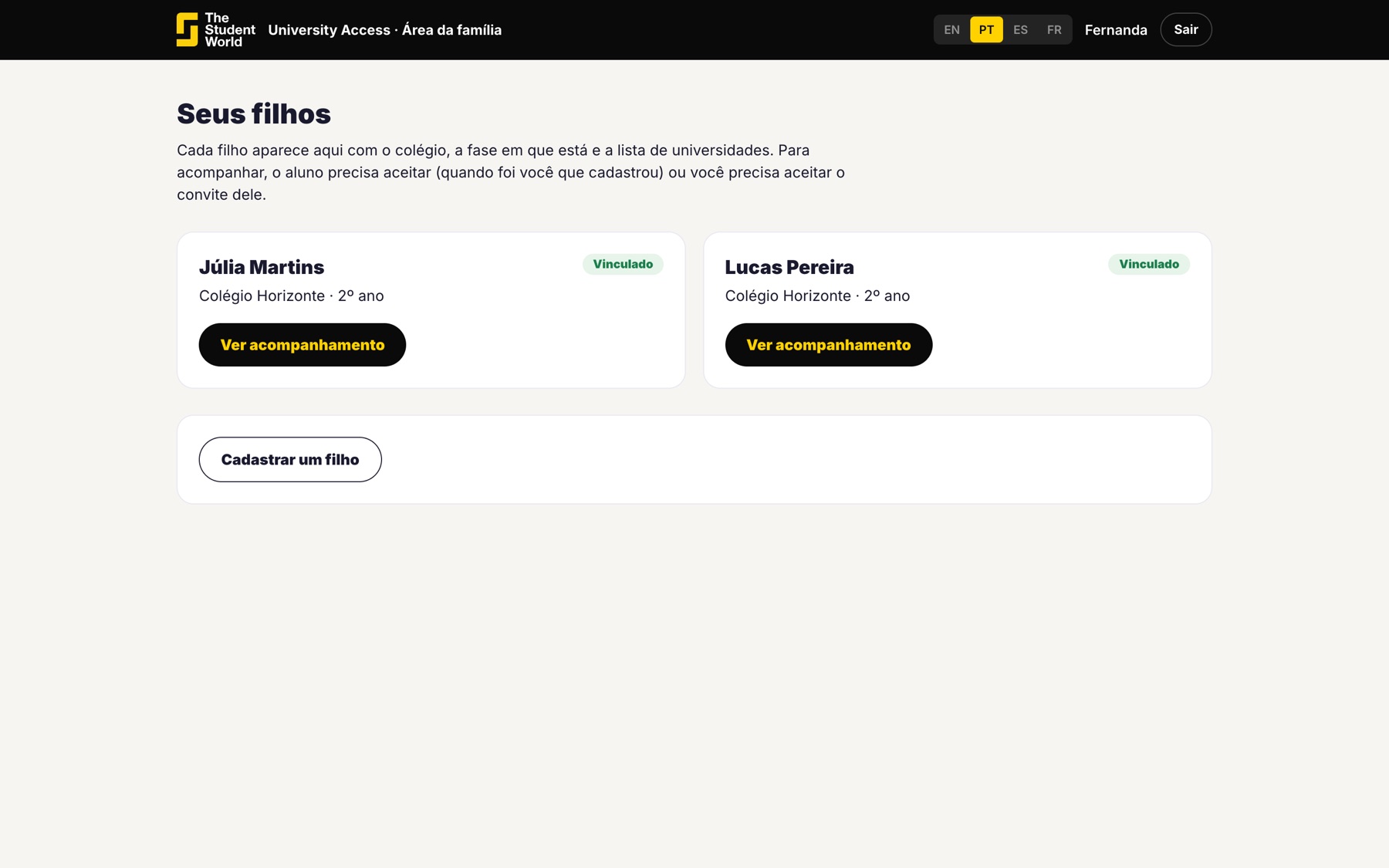Image resolution: width=1389 pixels, height=868 pixels.
Task: Select the Lucas Pereira name heading
Action: 789,268
